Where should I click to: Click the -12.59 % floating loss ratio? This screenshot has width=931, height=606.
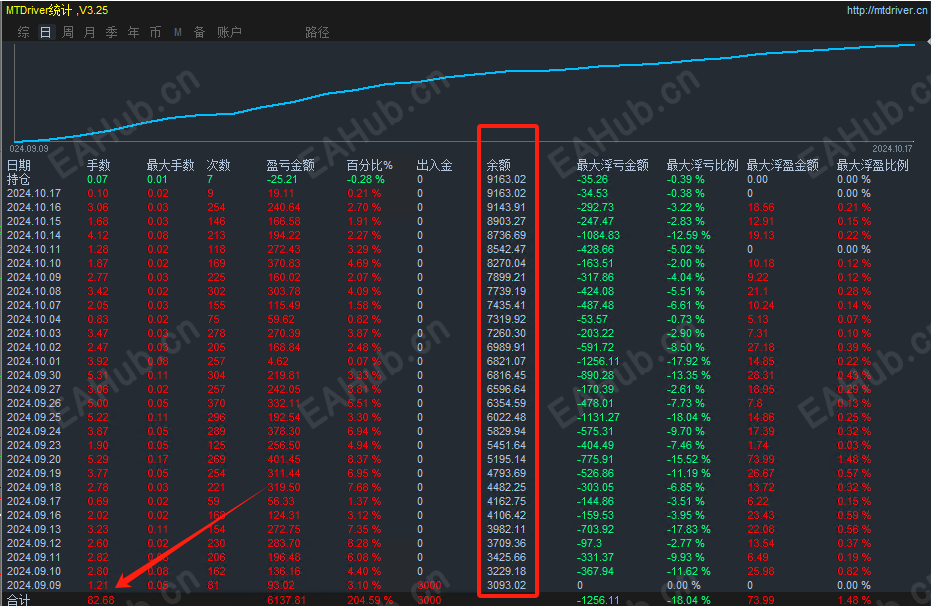point(689,236)
